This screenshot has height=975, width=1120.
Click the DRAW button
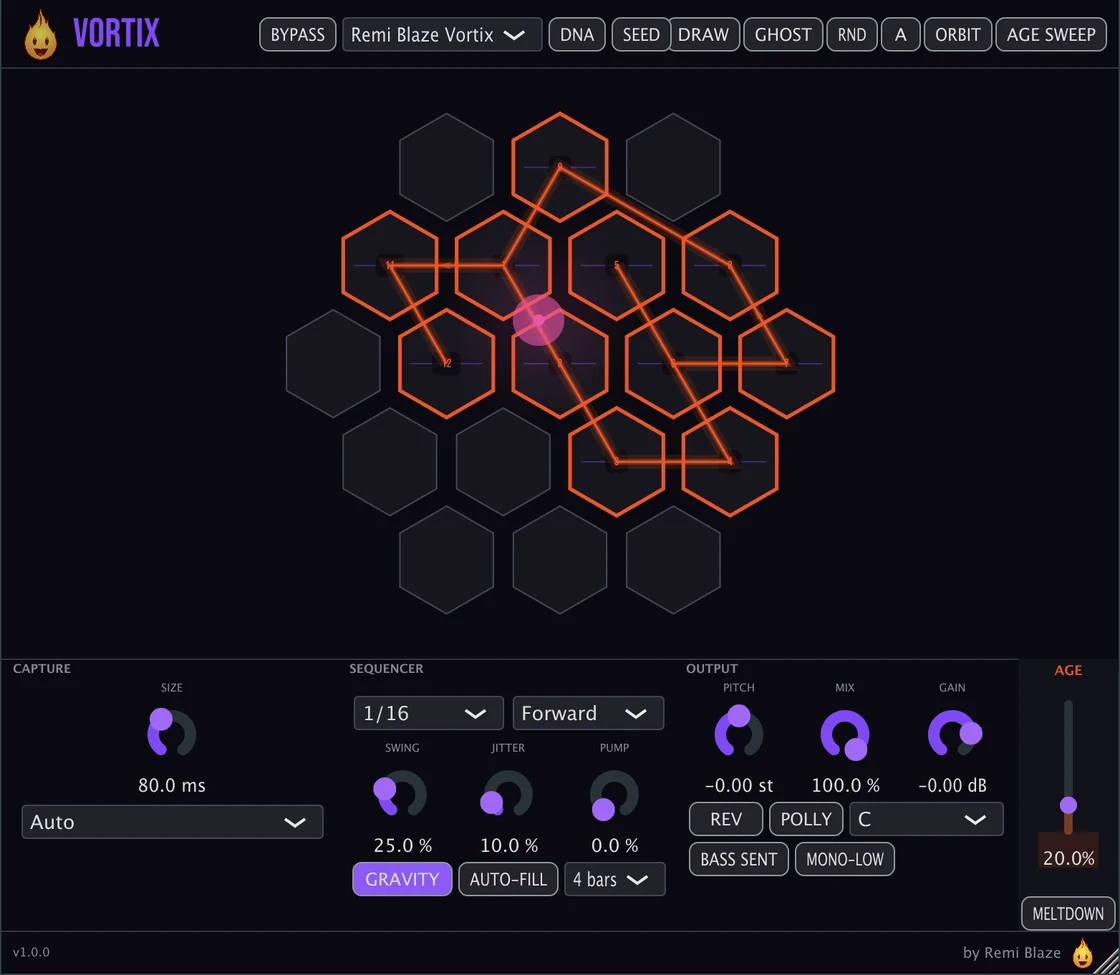pos(704,34)
